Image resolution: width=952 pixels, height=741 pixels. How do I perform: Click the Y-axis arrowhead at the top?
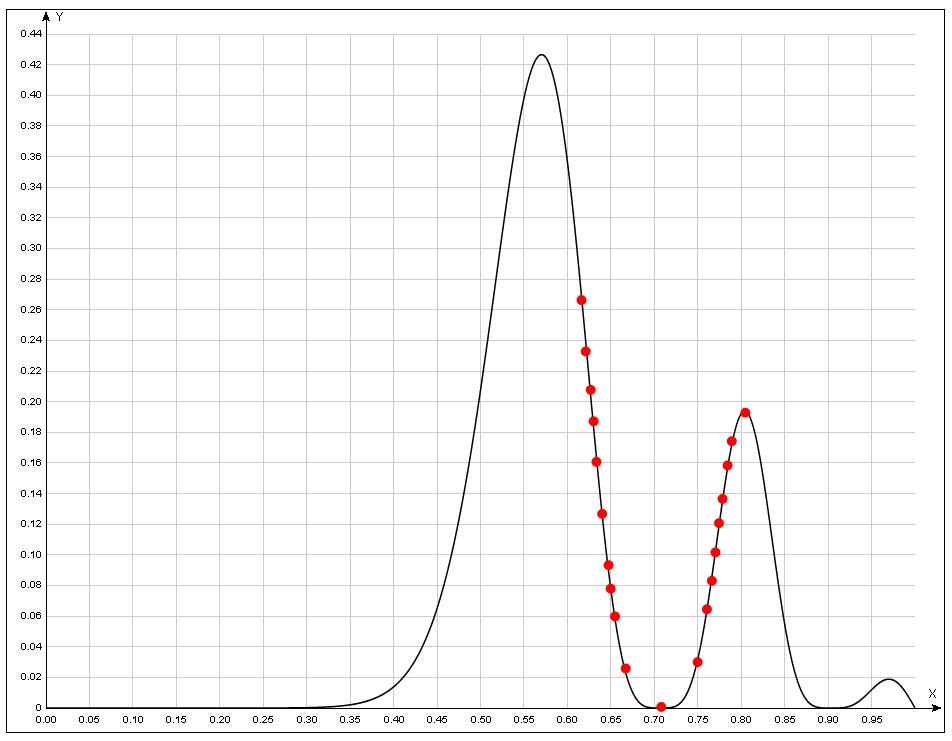(x=46, y=17)
